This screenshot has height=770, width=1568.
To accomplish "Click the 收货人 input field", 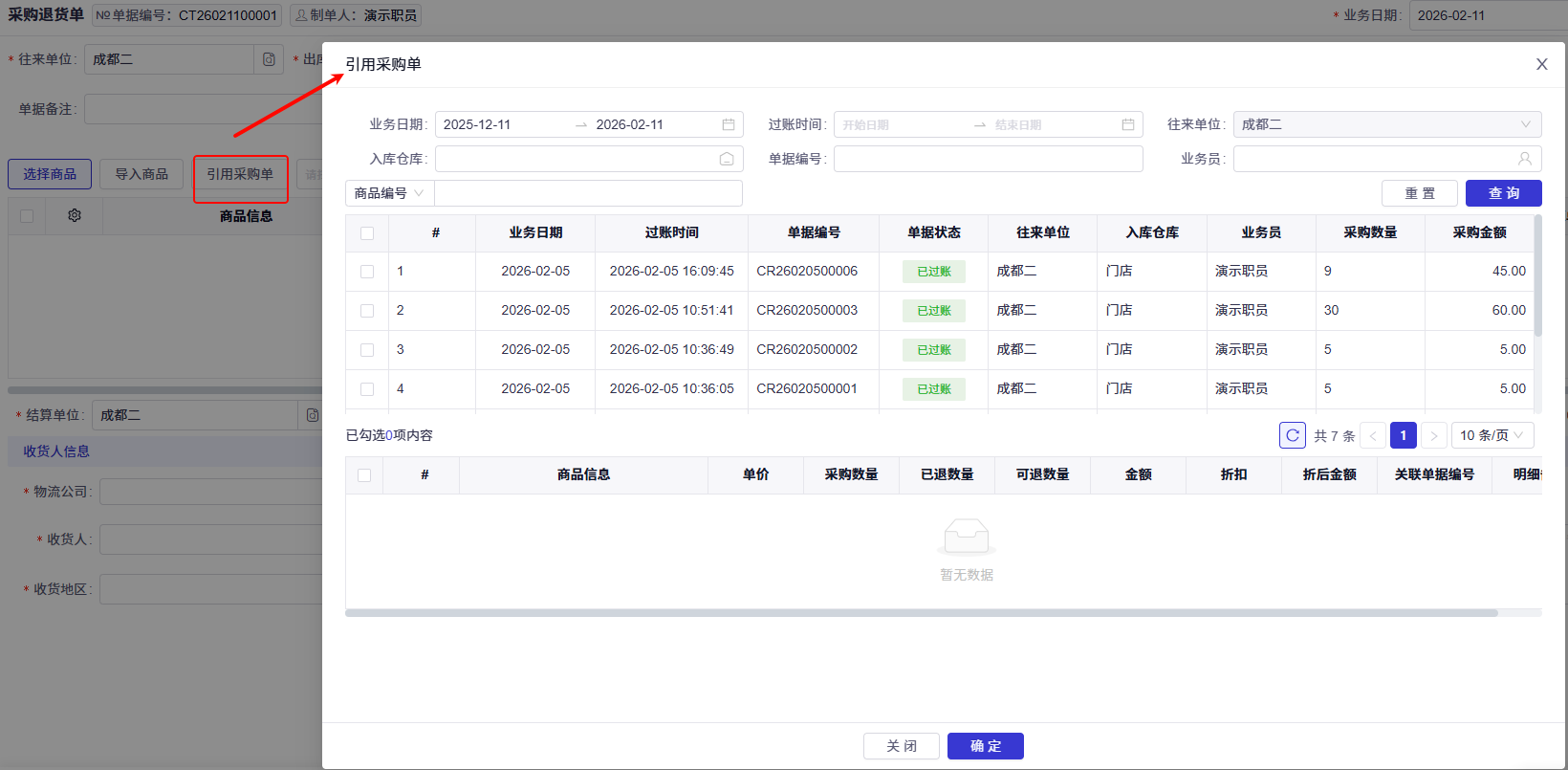I will [210, 539].
